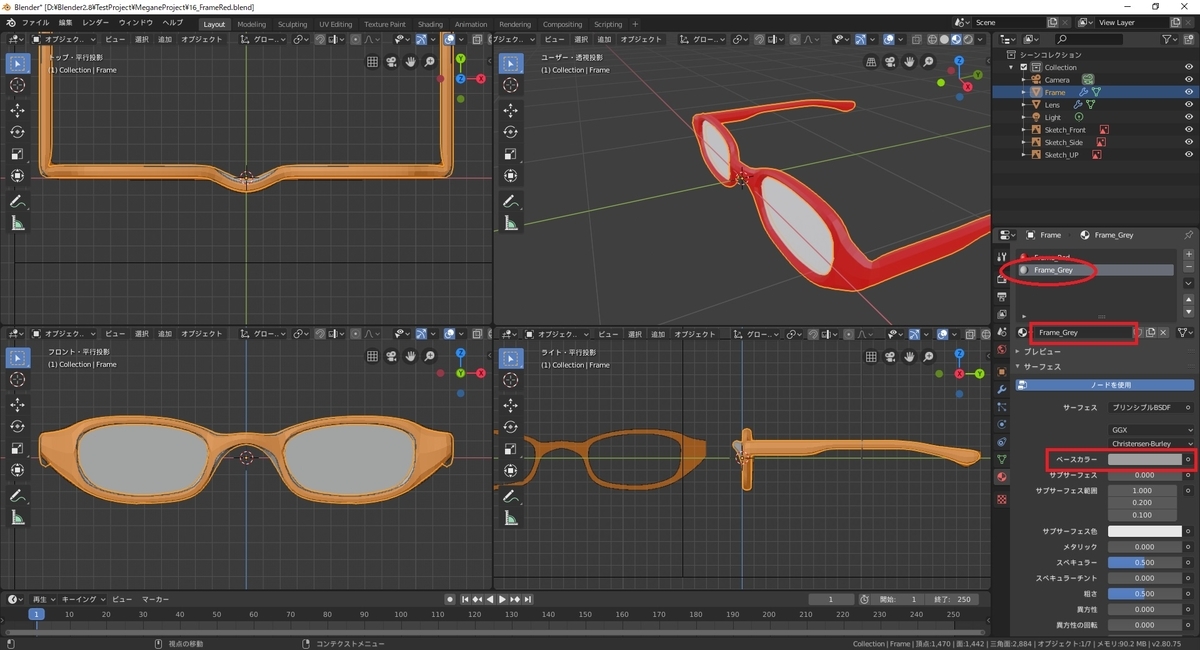Toggle visibility of Sketch_Front in outliner

click(1189, 130)
